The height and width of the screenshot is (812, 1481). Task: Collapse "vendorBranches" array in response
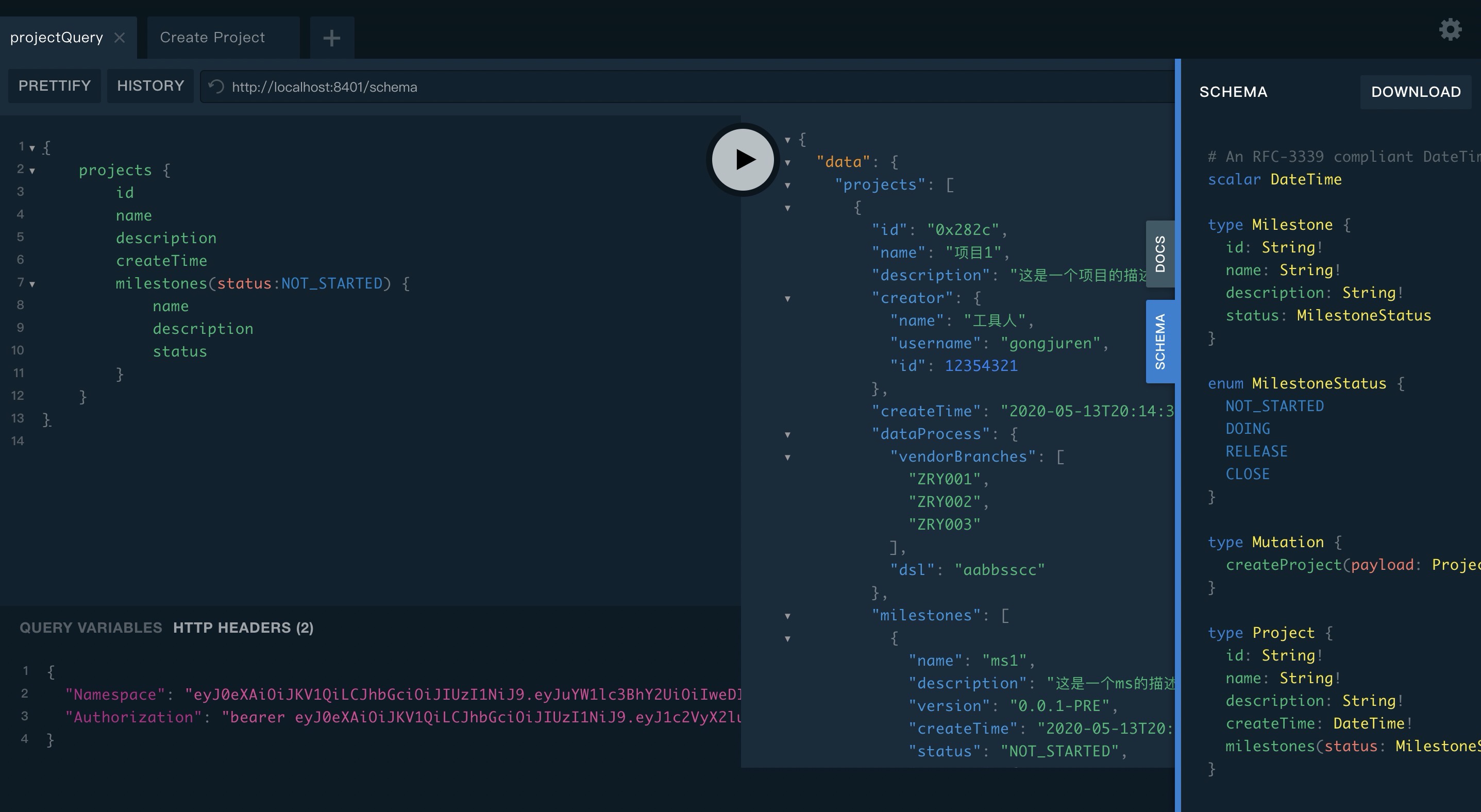[x=787, y=458]
